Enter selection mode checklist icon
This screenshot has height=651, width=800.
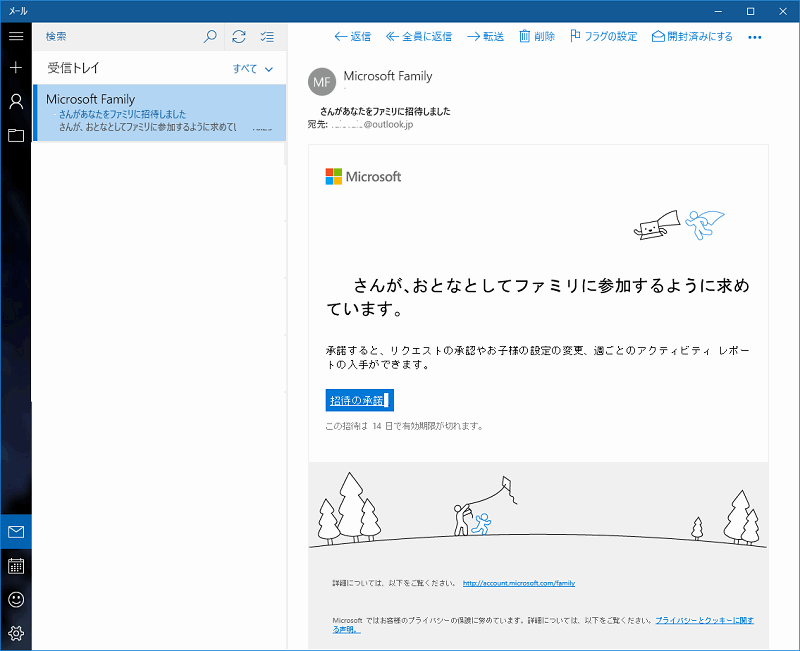point(267,36)
